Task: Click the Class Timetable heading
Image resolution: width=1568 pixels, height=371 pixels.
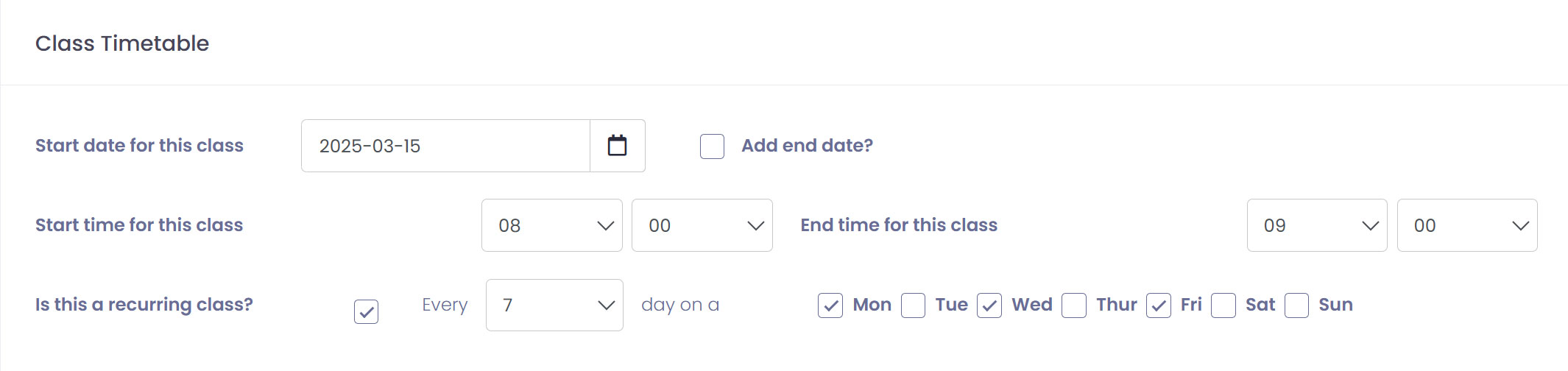Action: [122, 43]
